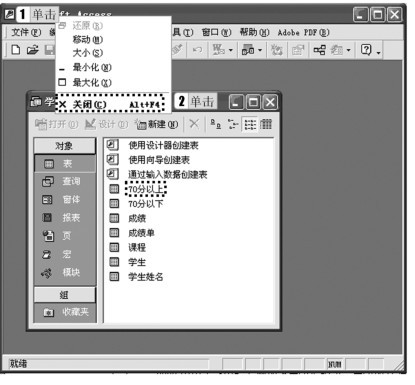Open the Analyze dropdown arrow
This screenshot has width=415, height=385.
(260, 51)
